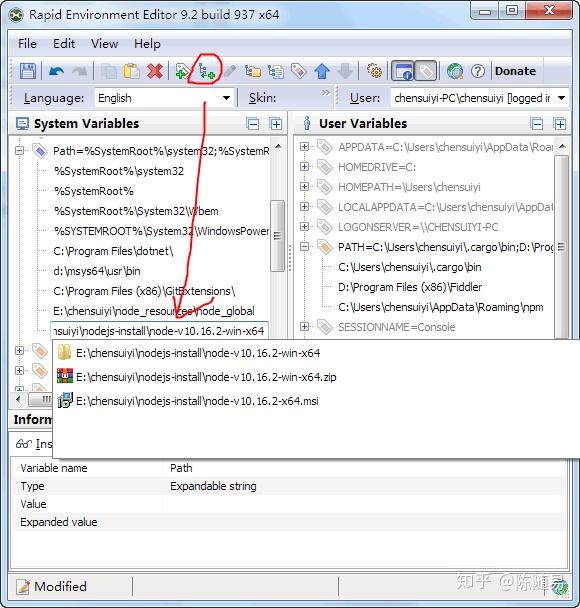Paste from clipboard using the toolbar icon
This screenshot has height=608, width=580.
coord(132,71)
